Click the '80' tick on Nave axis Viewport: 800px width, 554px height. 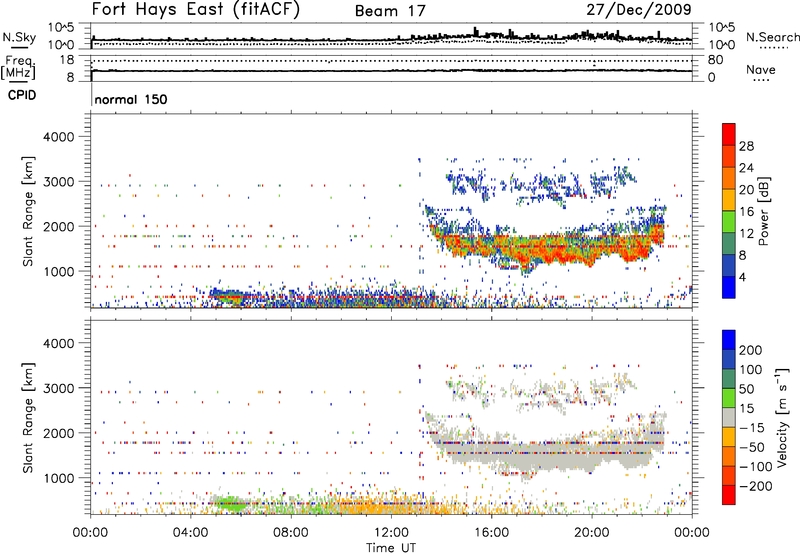[715, 60]
